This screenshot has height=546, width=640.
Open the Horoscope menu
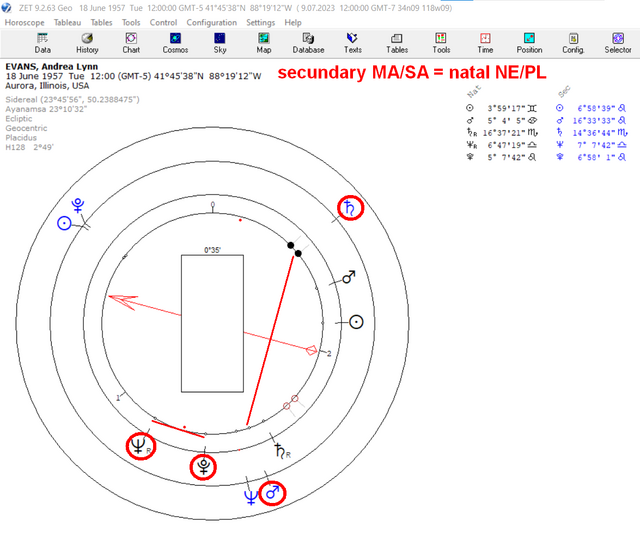24,22
